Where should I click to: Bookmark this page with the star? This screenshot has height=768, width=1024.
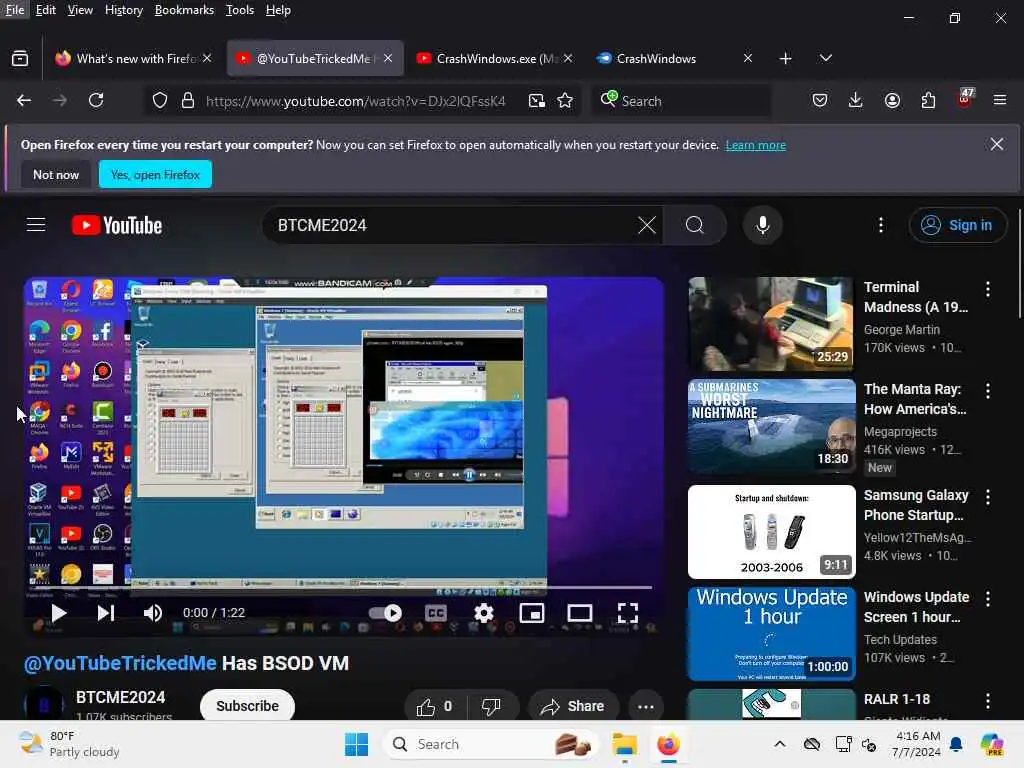pos(565,101)
